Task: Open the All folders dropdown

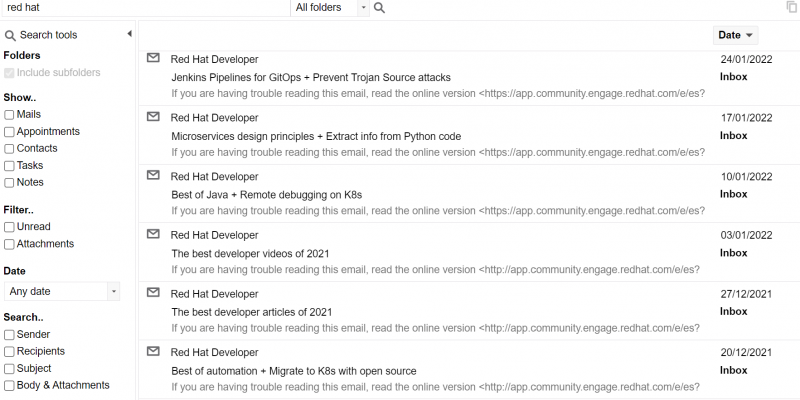Action: click(331, 8)
